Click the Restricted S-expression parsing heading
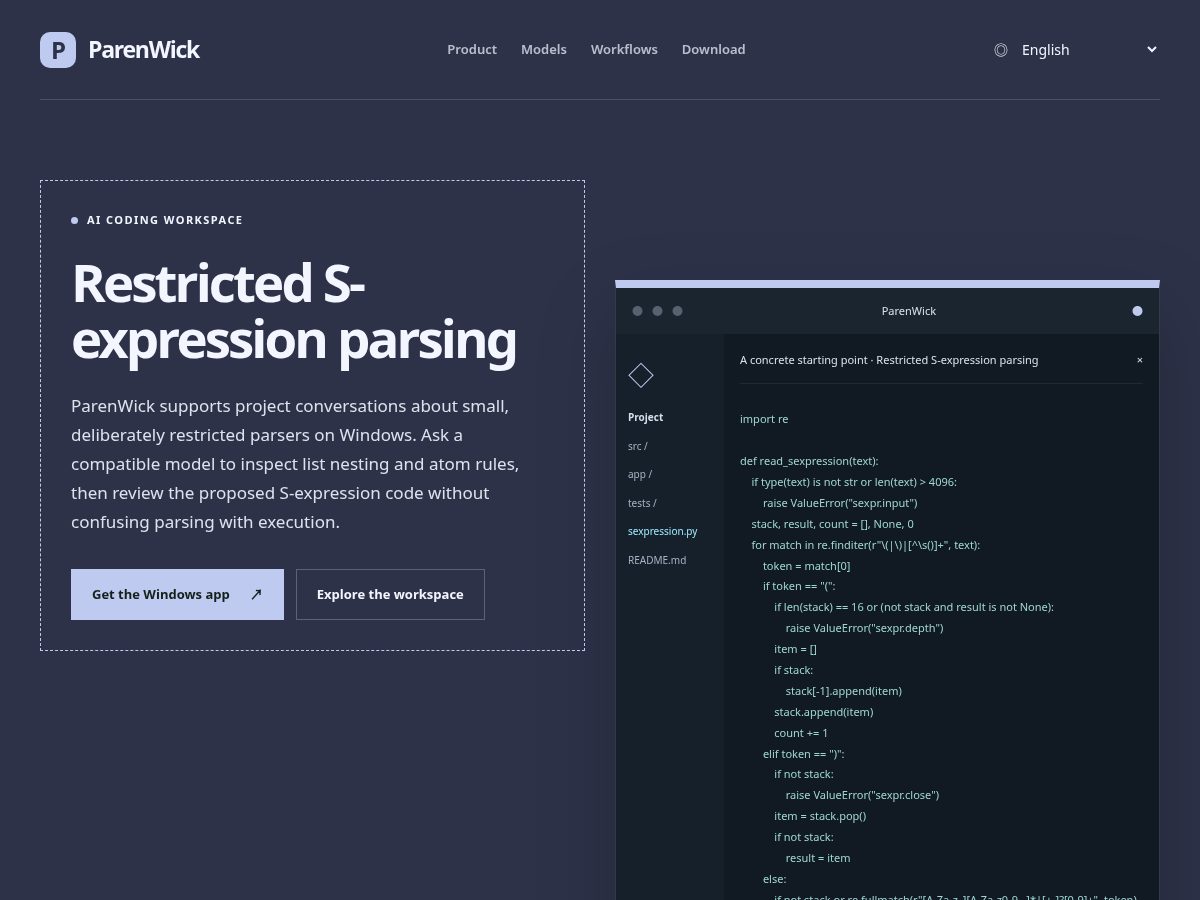Image resolution: width=1200 pixels, height=900 pixels. pyautogui.click(x=294, y=311)
